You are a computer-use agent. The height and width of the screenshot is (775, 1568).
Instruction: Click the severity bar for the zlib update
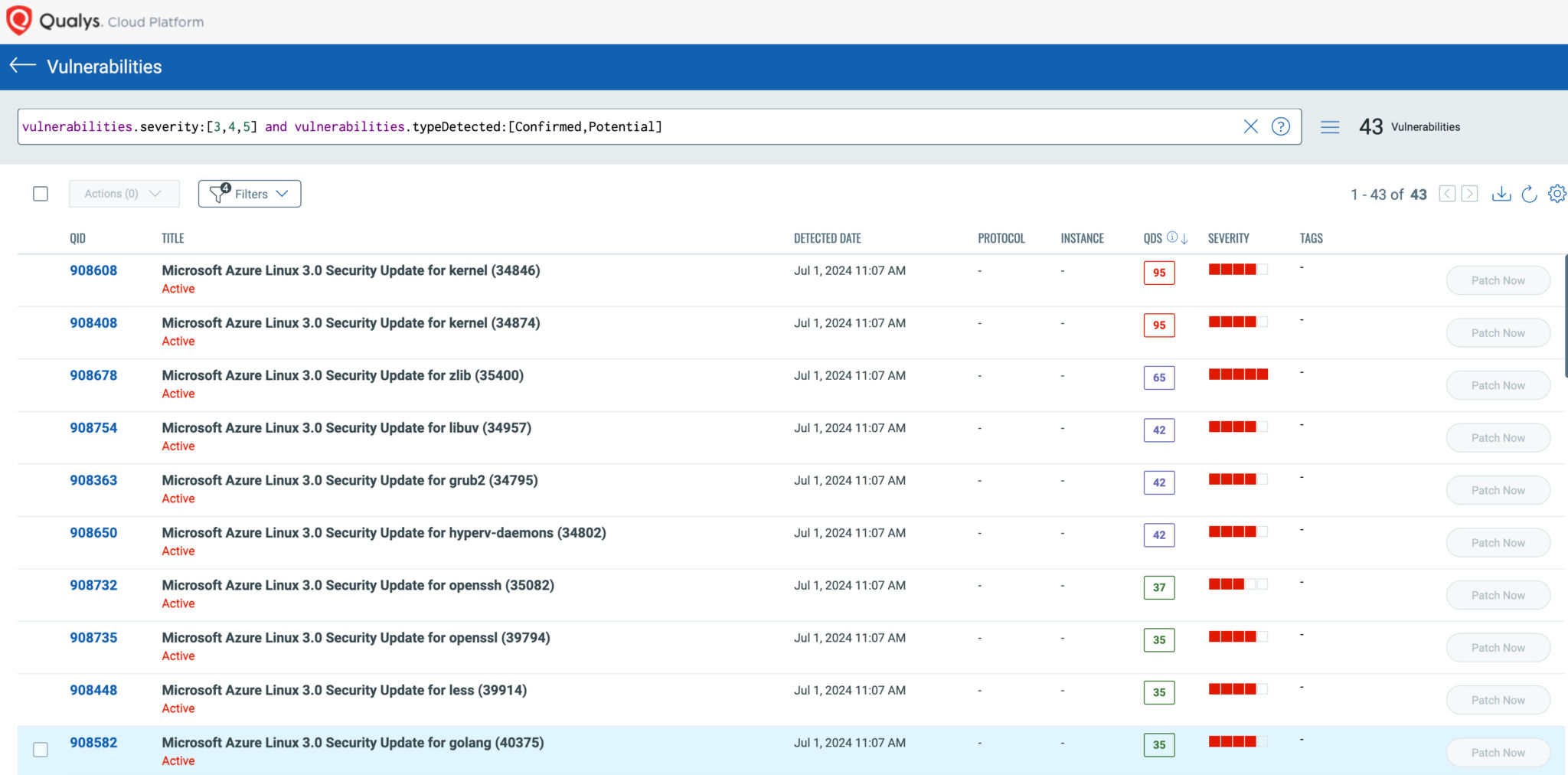(x=1238, y=374)
